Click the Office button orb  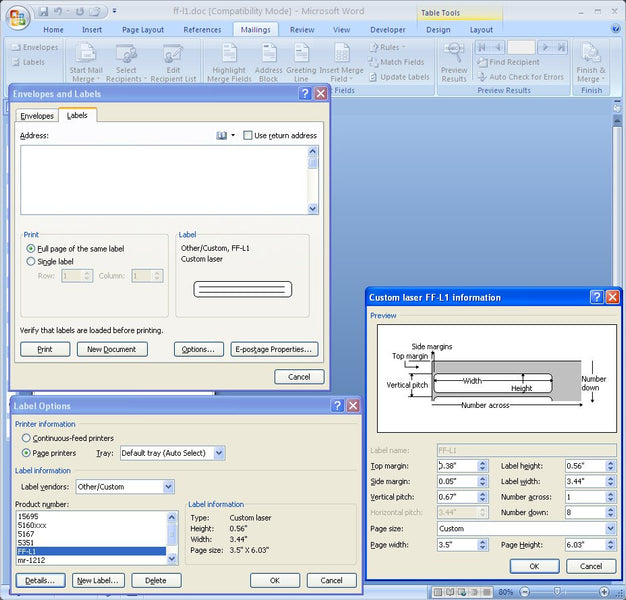17,17
